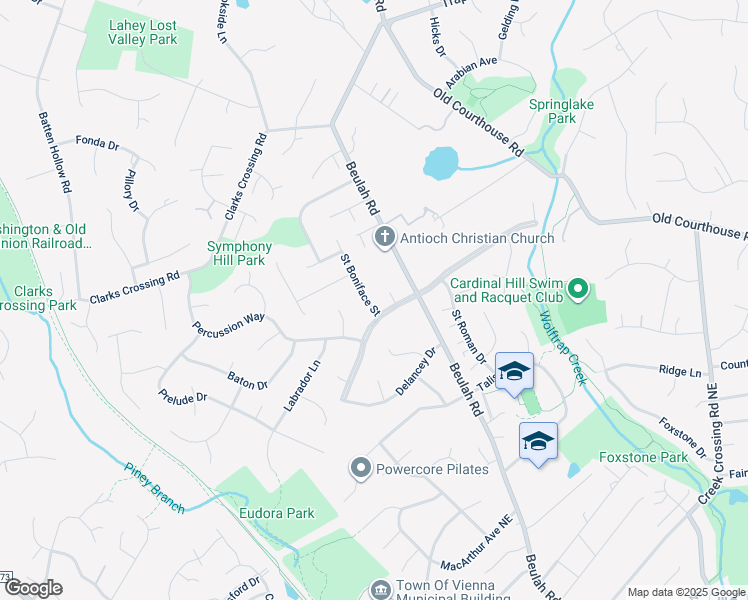Click the upper school graduation cap marker
748x600 pixels.
[514, 374]
